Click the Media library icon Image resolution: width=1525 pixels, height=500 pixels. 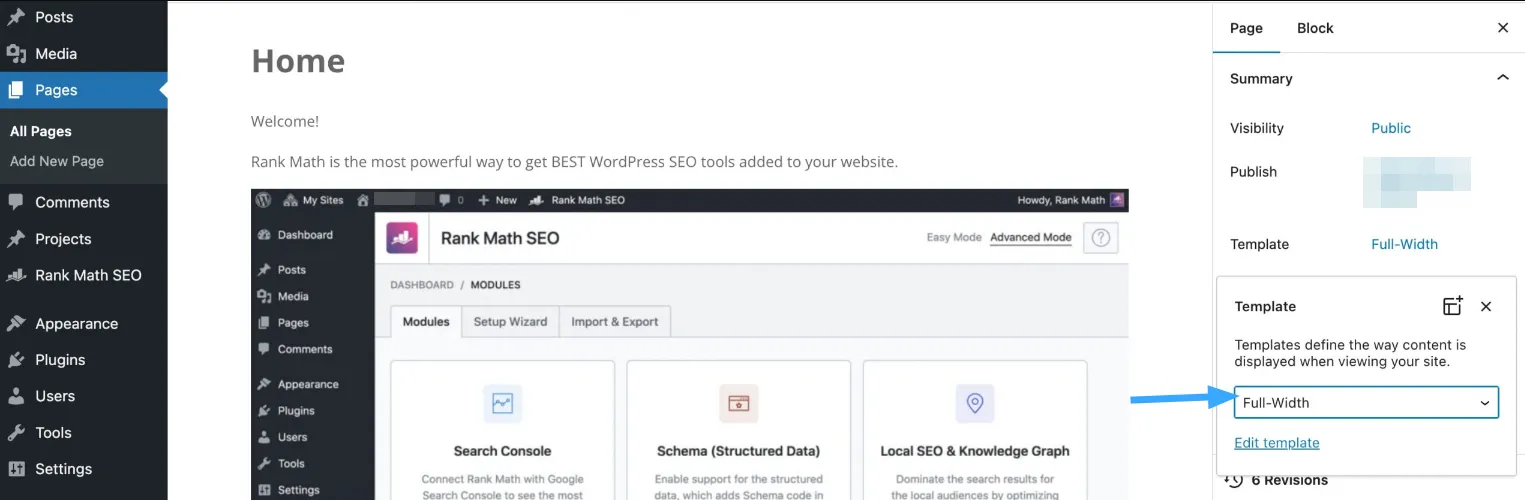[x=16, y=54]
